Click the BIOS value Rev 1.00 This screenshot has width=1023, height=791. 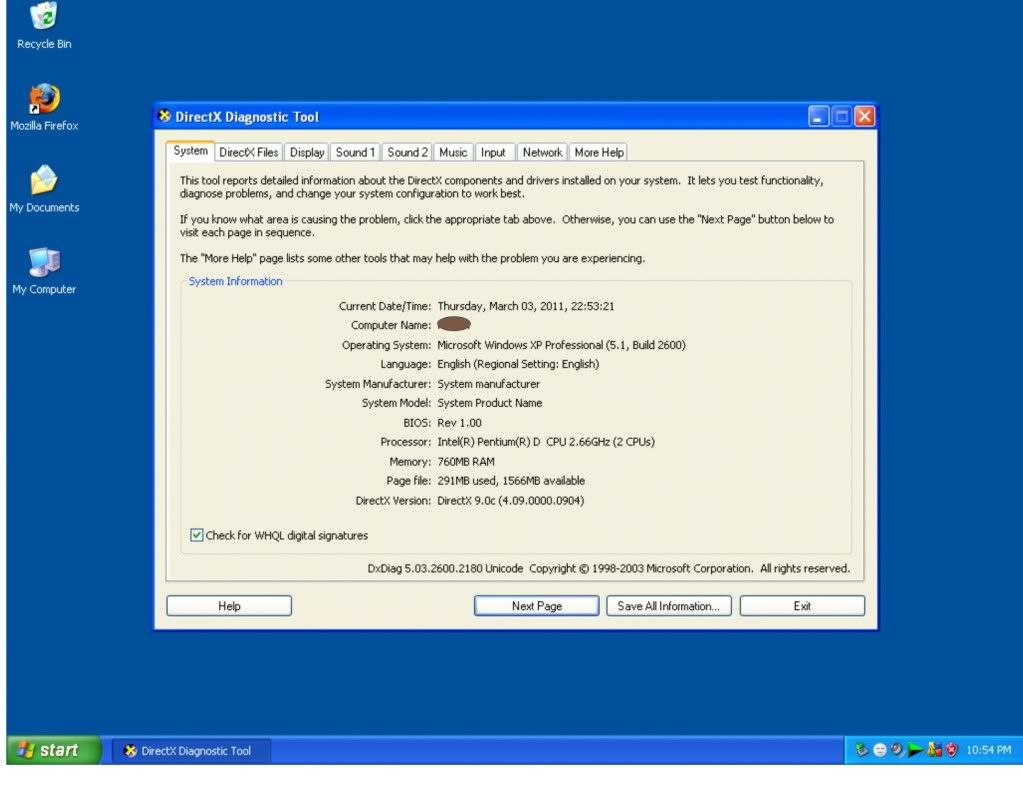point(459,423)
